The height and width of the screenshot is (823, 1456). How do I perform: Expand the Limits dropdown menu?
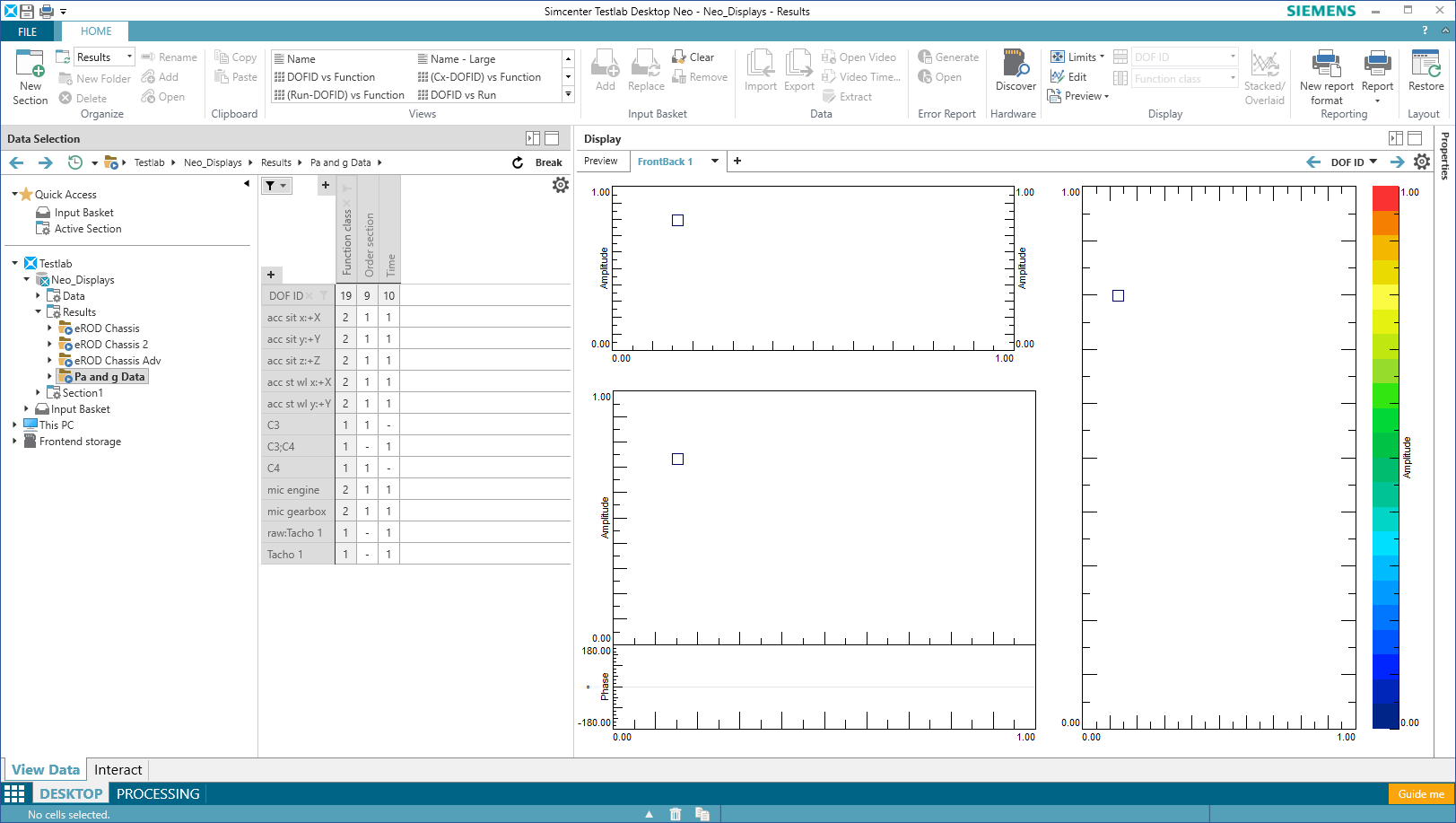pos(1101,57)
